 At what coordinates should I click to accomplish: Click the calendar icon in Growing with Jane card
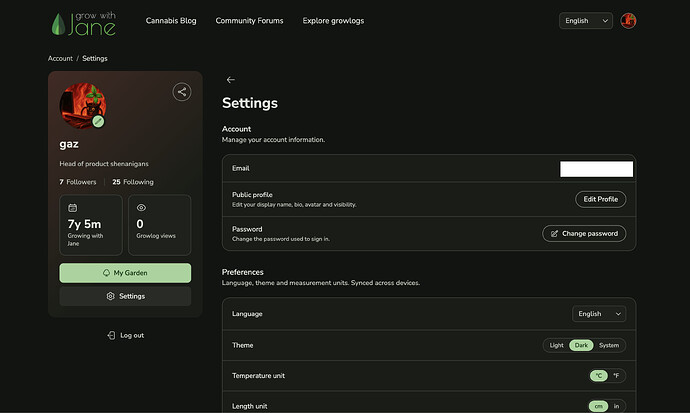[73, 208]
